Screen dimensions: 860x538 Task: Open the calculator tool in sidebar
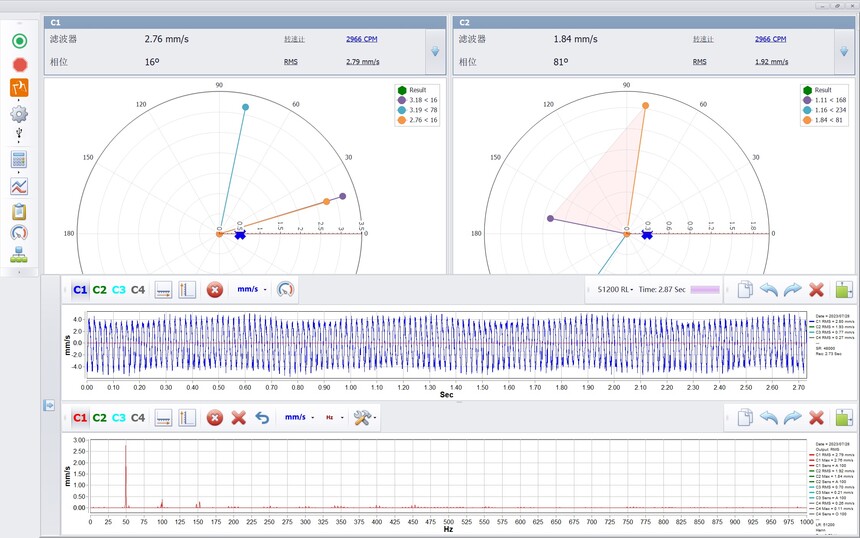[19, 159]
